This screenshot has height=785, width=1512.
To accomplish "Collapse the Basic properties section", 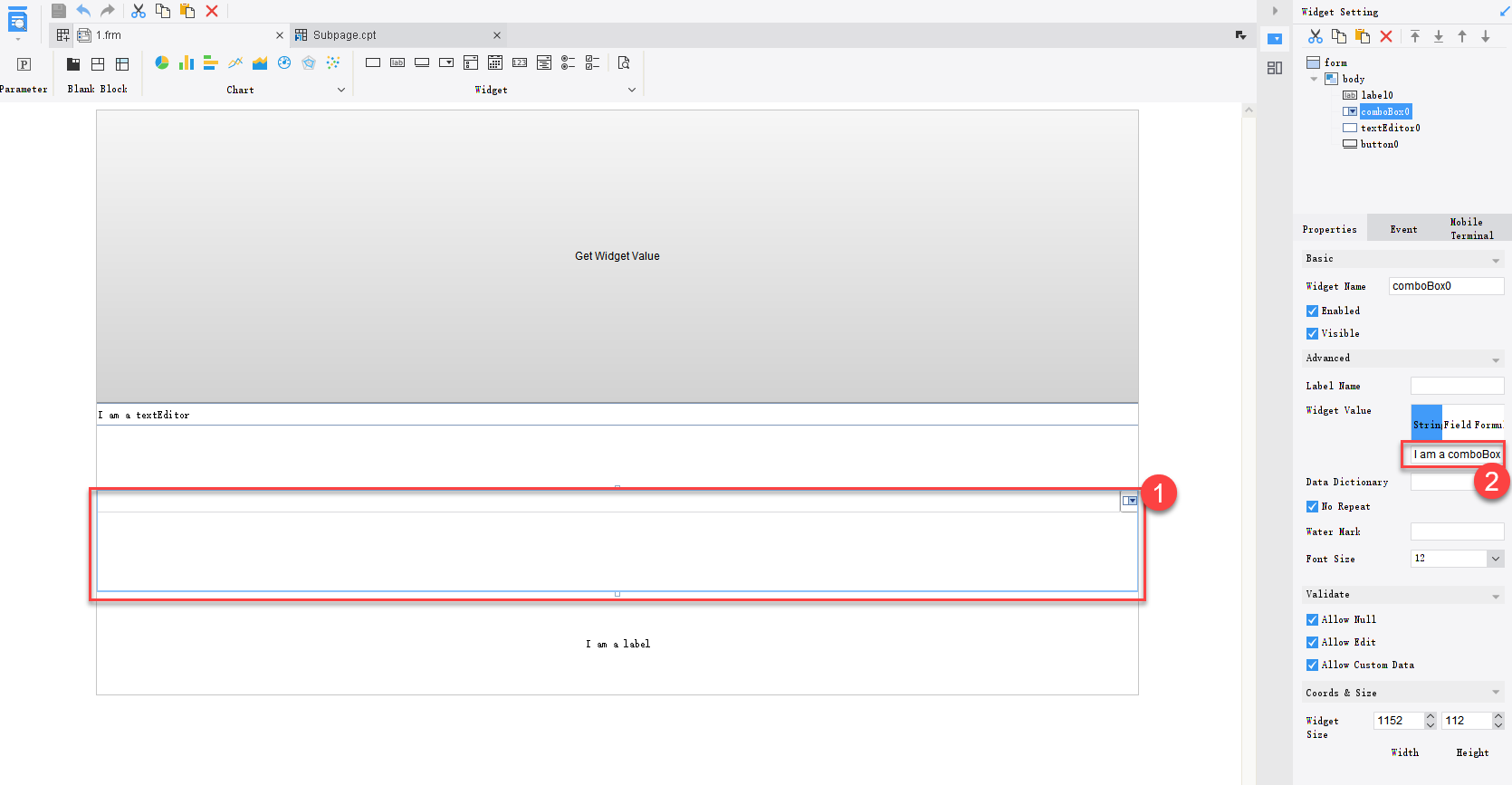I will [x=1496, y=260].
